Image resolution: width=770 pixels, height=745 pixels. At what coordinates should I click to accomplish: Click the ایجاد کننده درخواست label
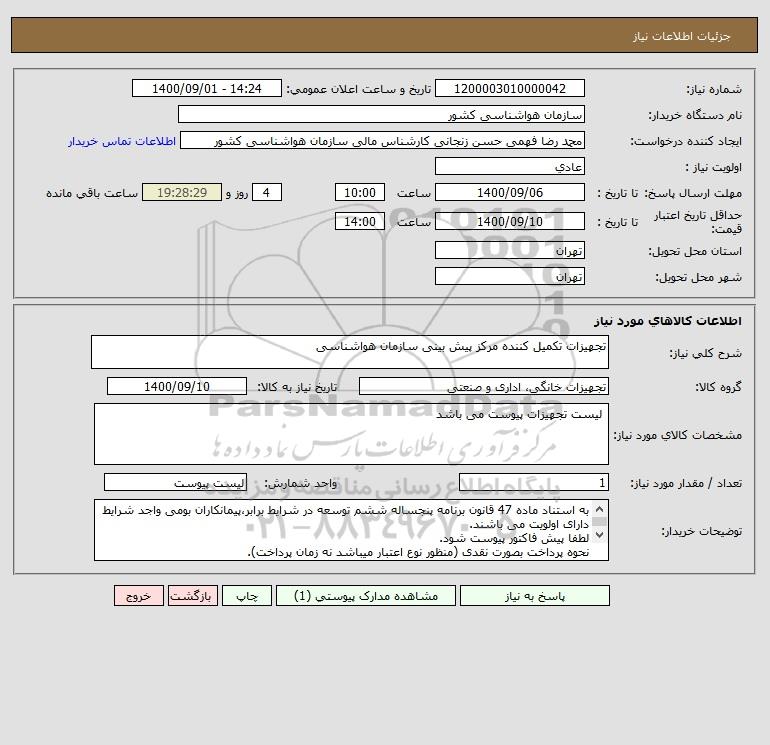click(686, 141)
